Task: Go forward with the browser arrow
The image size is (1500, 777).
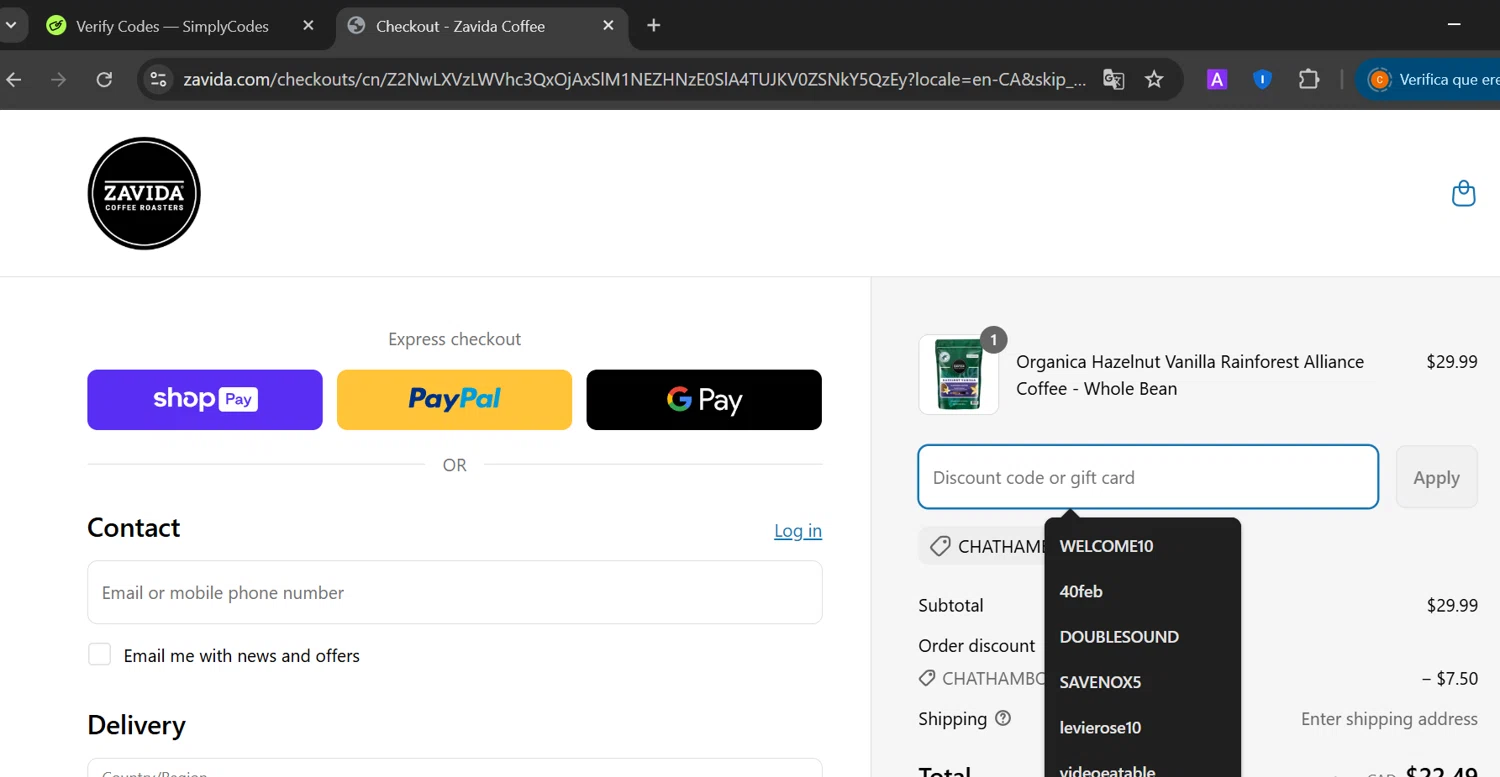Action: 59,79
